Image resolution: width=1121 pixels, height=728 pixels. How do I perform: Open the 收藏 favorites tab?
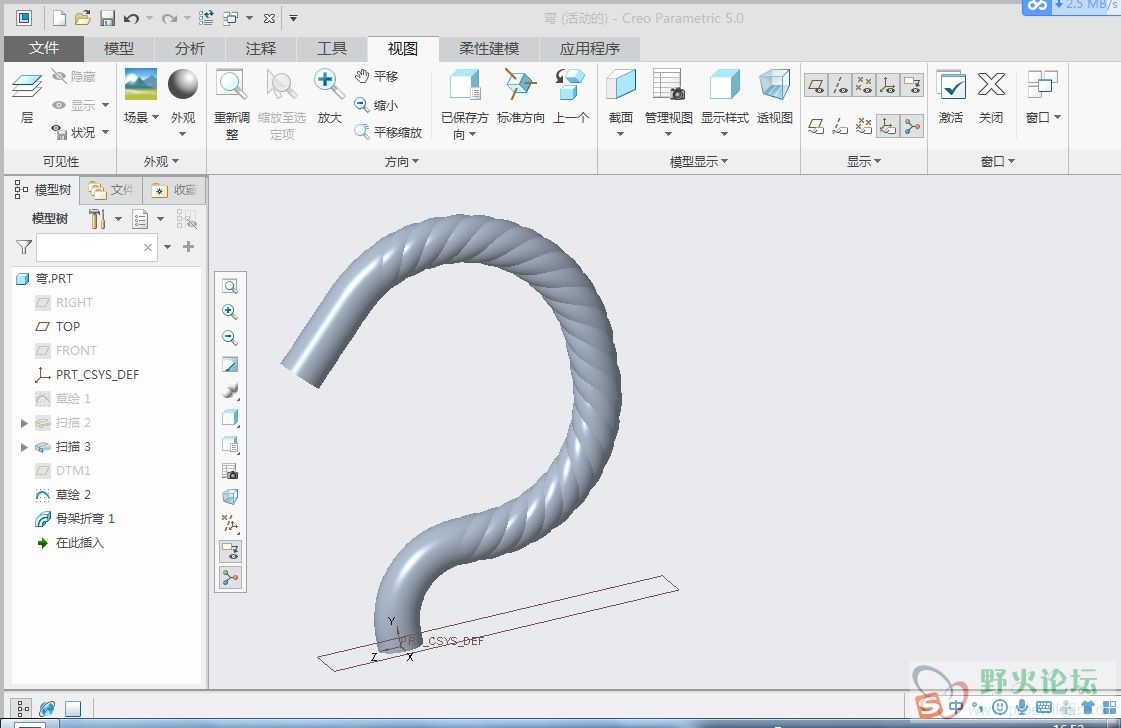point(174,190)
